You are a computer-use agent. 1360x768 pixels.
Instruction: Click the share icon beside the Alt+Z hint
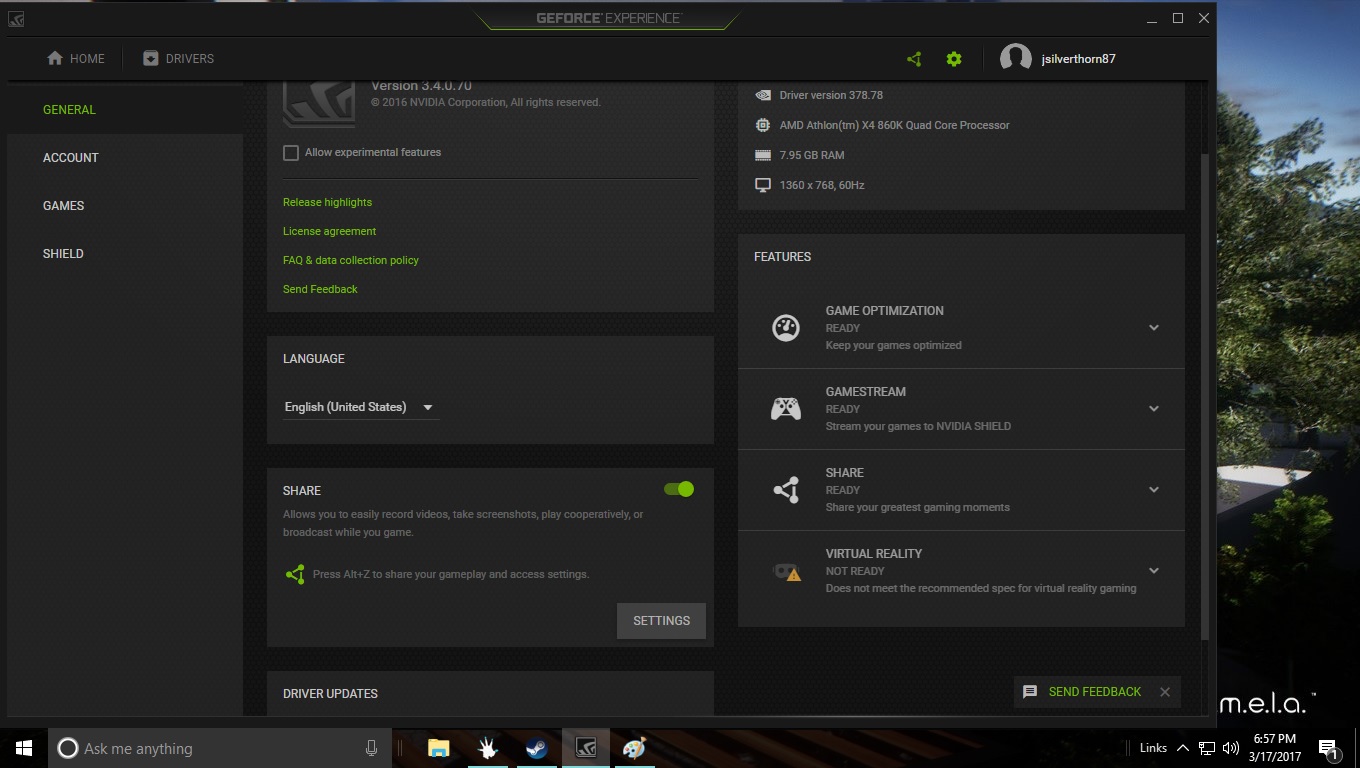(295, 575)
